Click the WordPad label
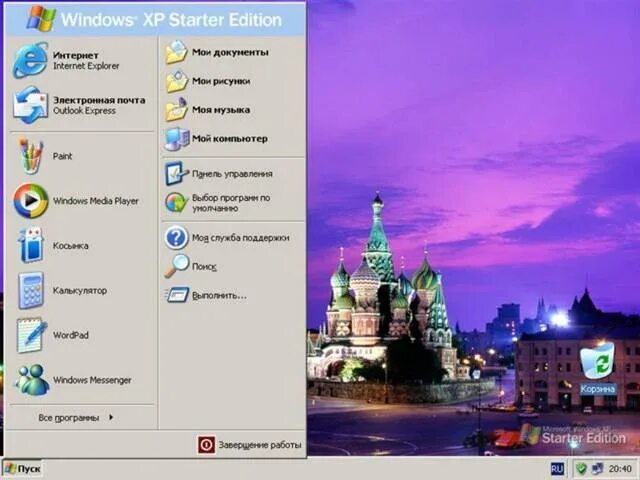Screen dimensions: 640x480 [x=71, y=335]
